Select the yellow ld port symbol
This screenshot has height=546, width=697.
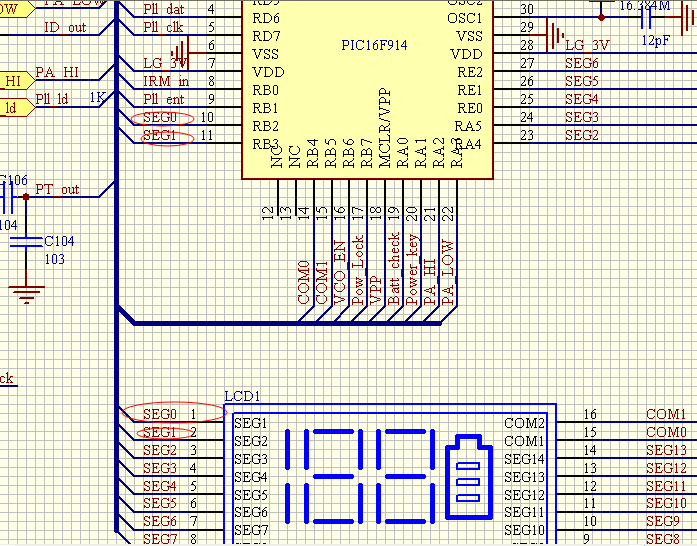point(17,108)
